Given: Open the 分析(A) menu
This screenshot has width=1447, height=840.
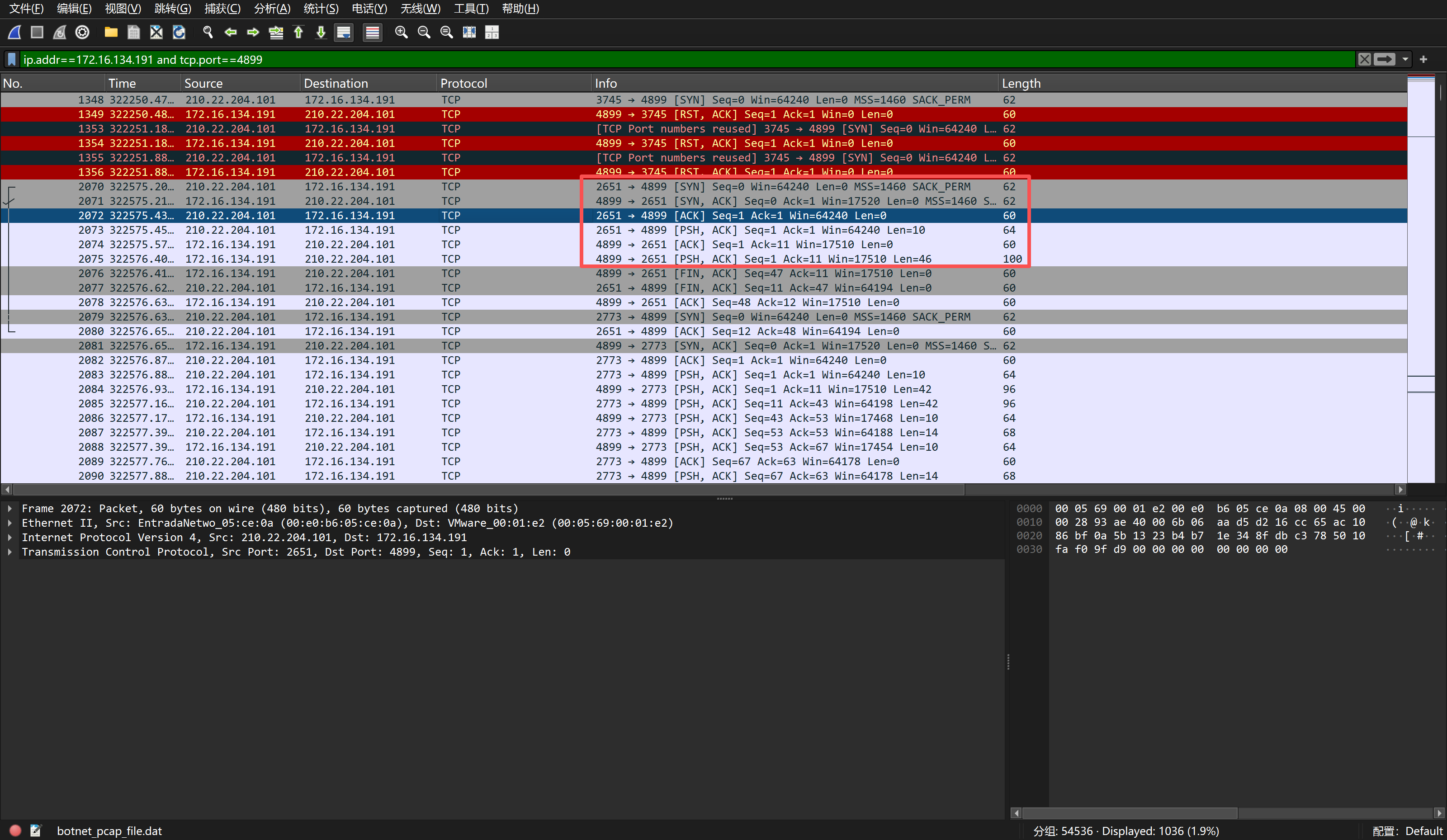Looking at the screenshot, I should coord(272,9).
